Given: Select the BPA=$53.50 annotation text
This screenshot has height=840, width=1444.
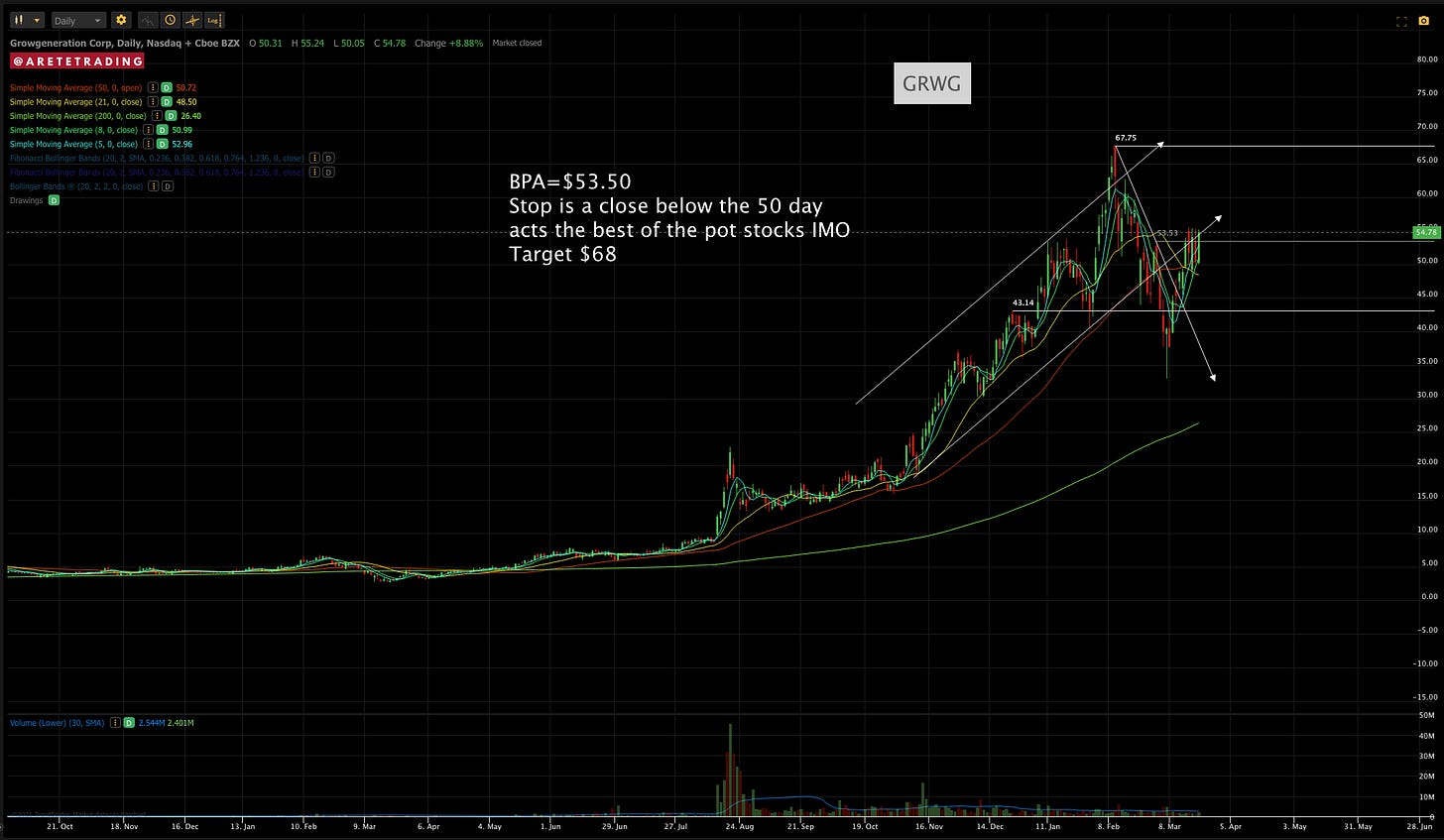Looking at the screenshot, I should coord(570,181).
